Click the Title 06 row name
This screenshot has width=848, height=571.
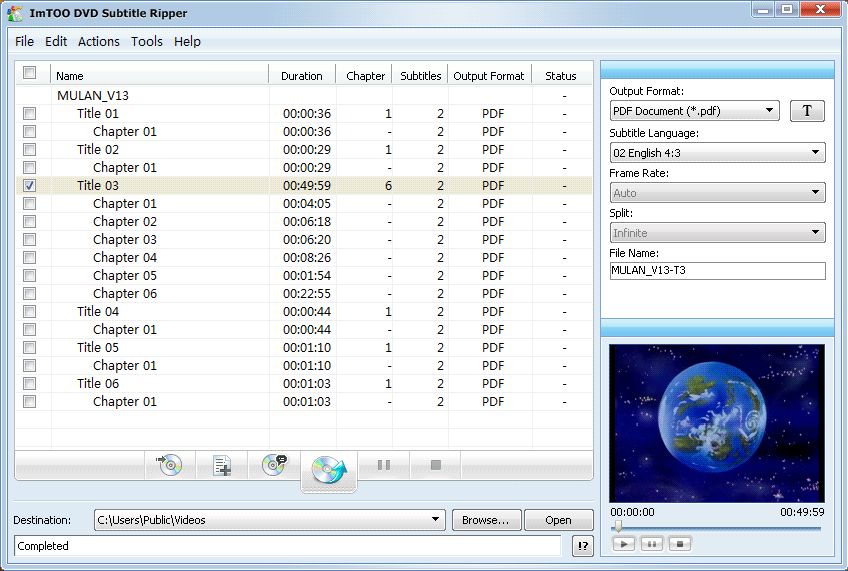pos(97,383)
